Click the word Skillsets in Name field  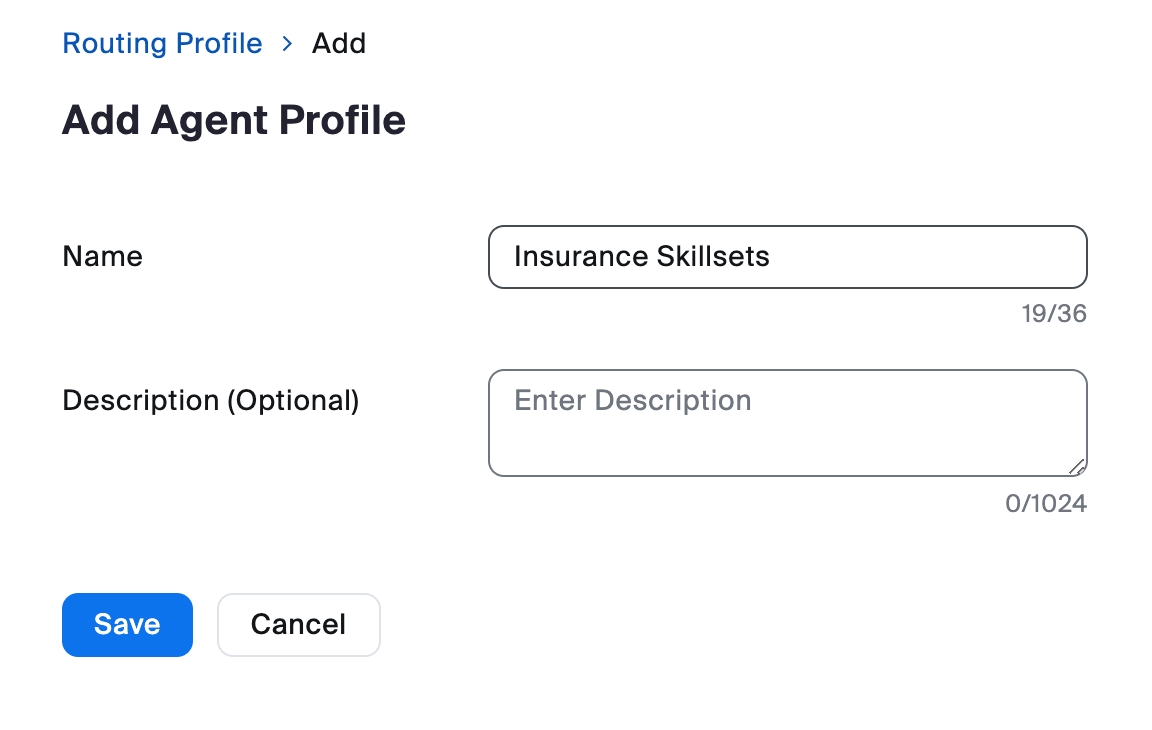(x=713, y=257)
